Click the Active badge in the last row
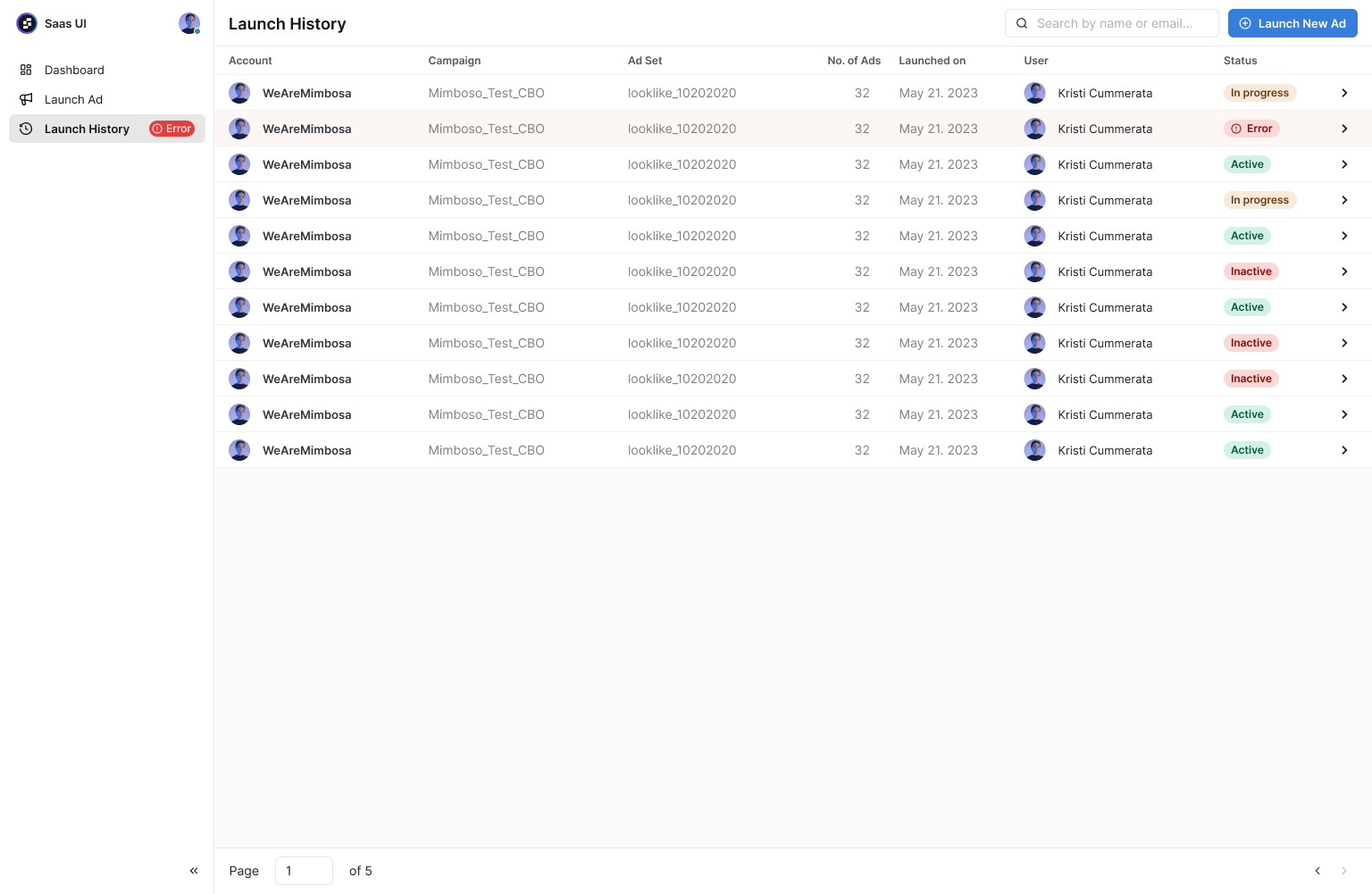This screenshot has height=894, width=1372. coord(1247,450)
